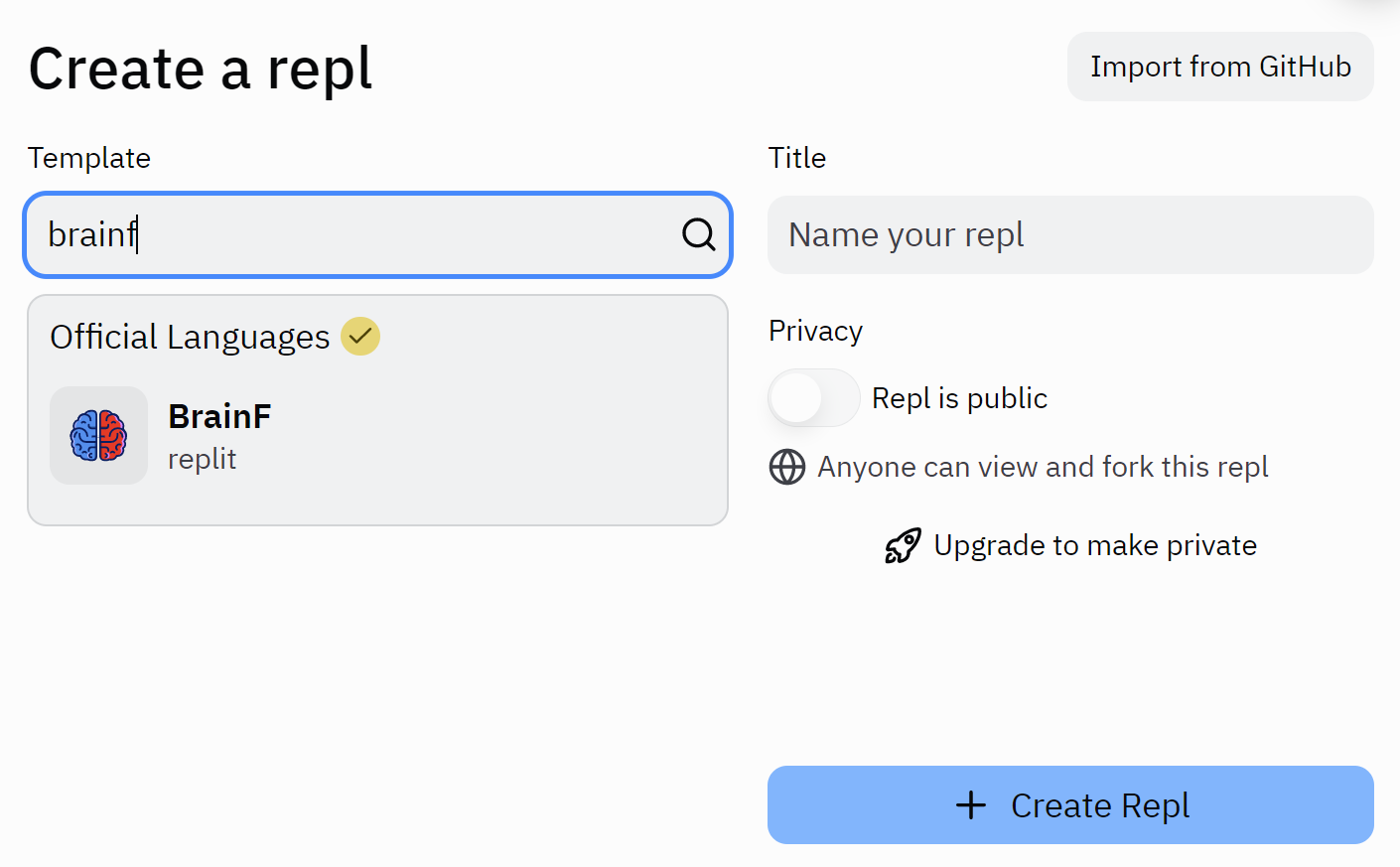Click the Name your repl title field
1400x867 pixels.
(x=1070, y=234)
